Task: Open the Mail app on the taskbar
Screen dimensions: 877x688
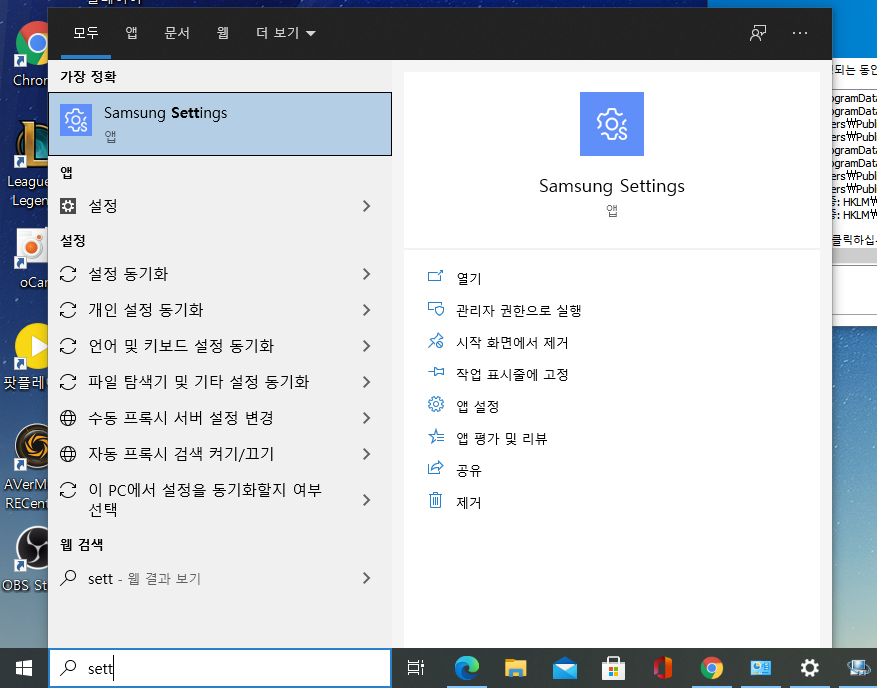Action: click(564, 668)
